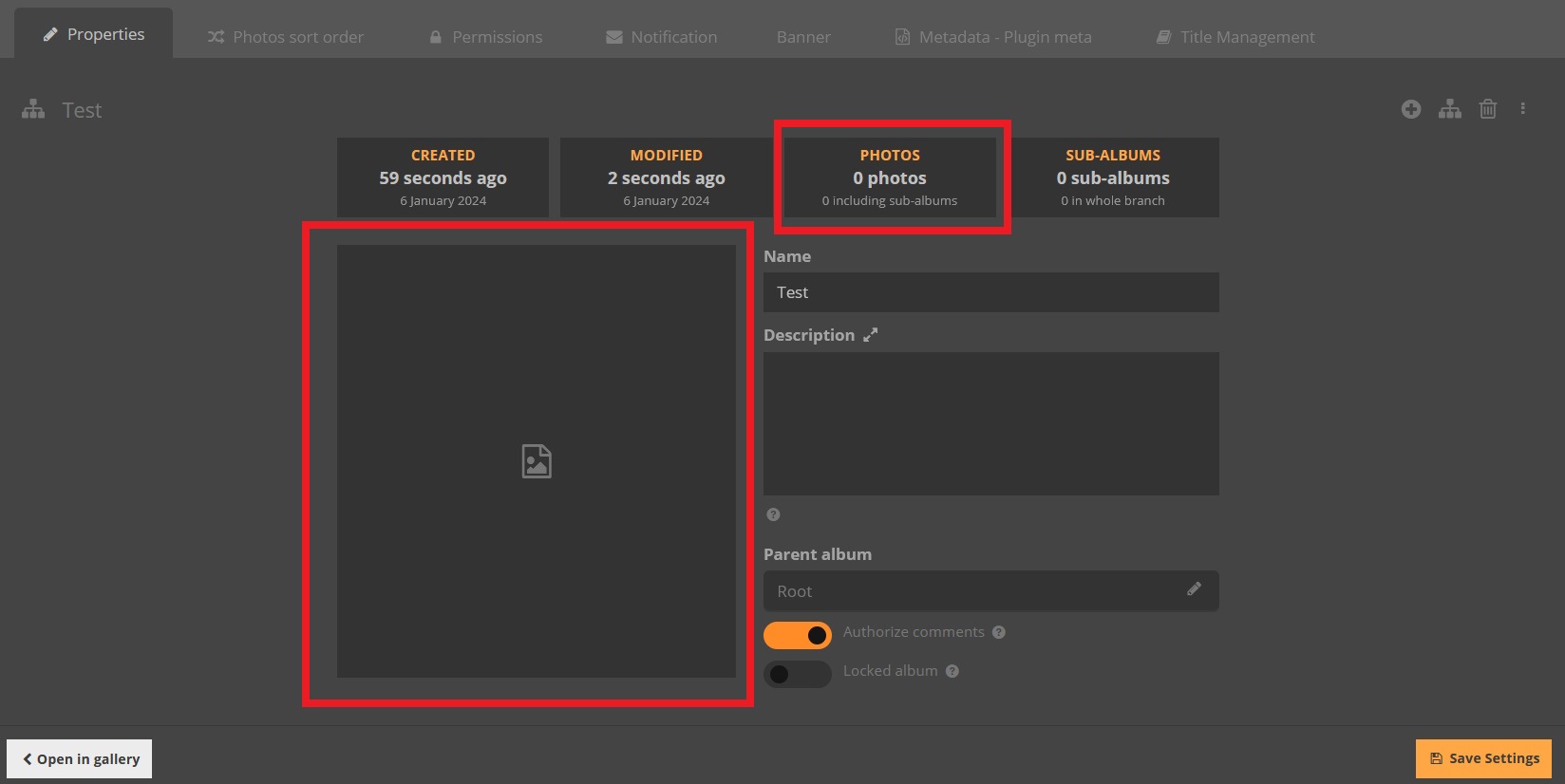Select the Properties tab
The width and height of the screenshot is (1565, 784).
[94, 34]
